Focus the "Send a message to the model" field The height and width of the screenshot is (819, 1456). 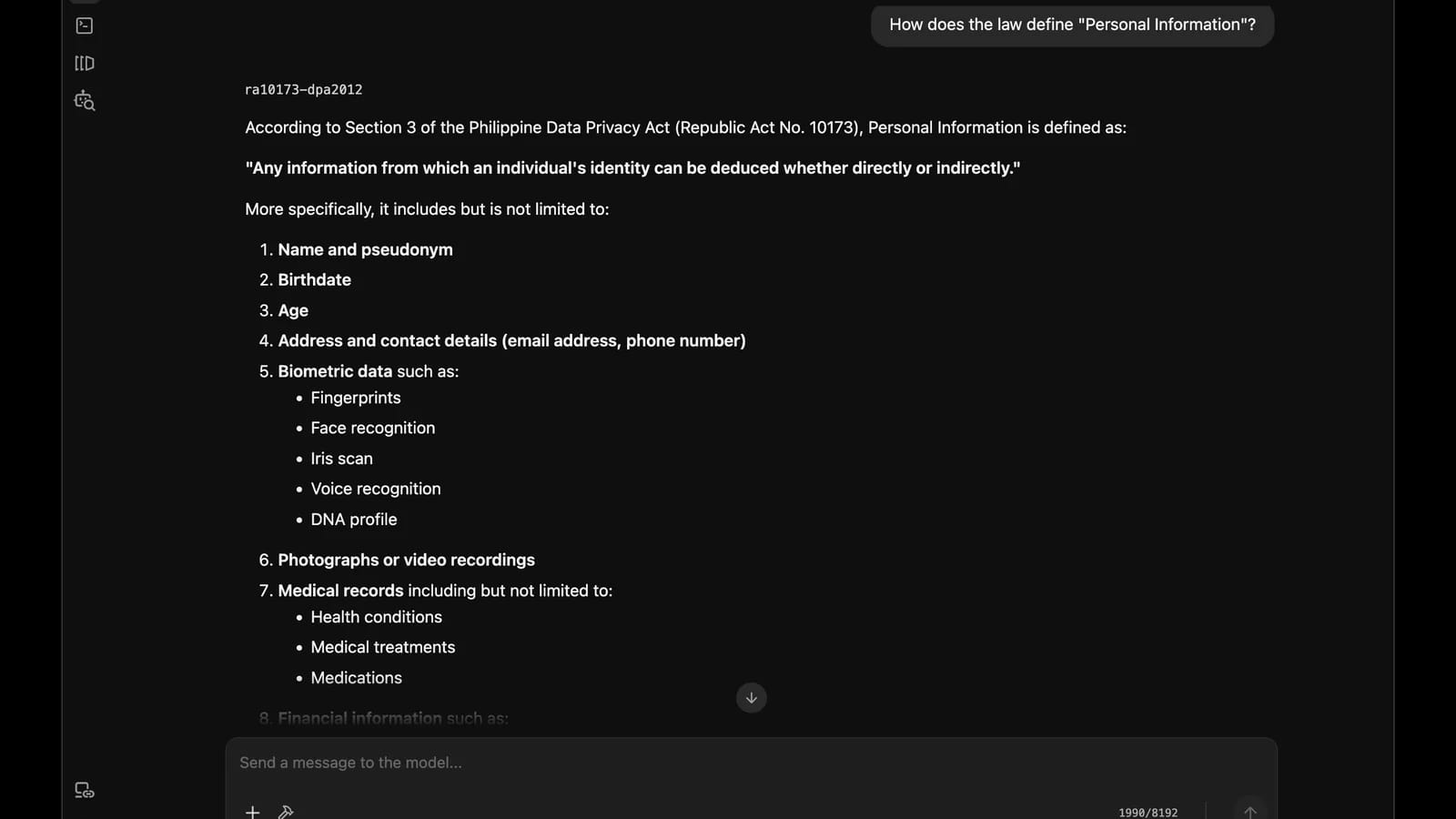(751, 763)
